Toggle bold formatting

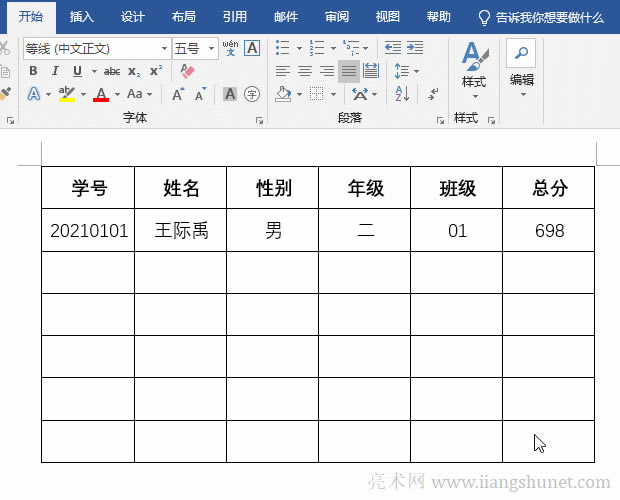pyautogui.click(x=33, y=71)
